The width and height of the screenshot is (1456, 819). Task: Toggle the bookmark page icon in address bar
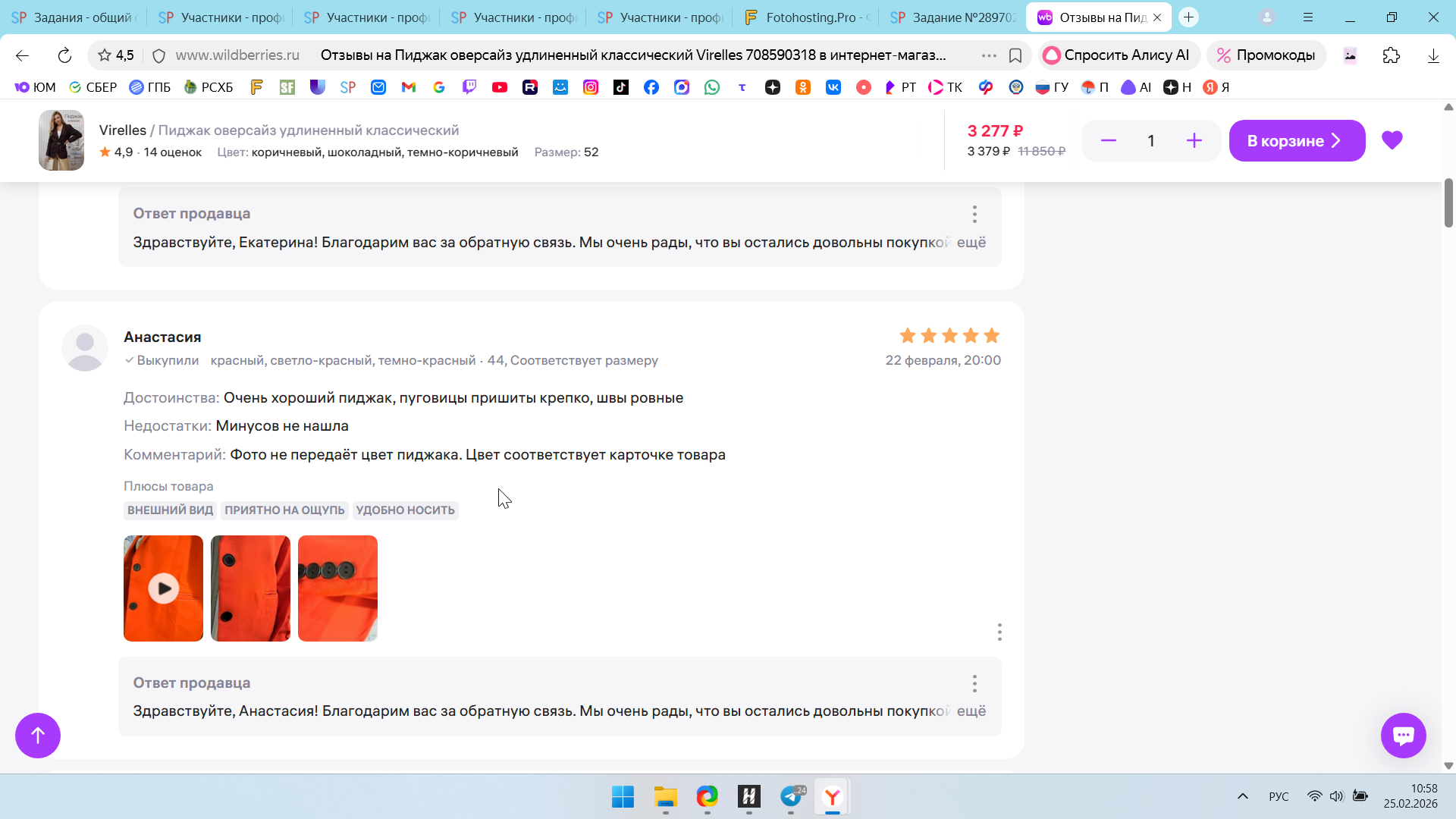click(x=1015, y=55)
